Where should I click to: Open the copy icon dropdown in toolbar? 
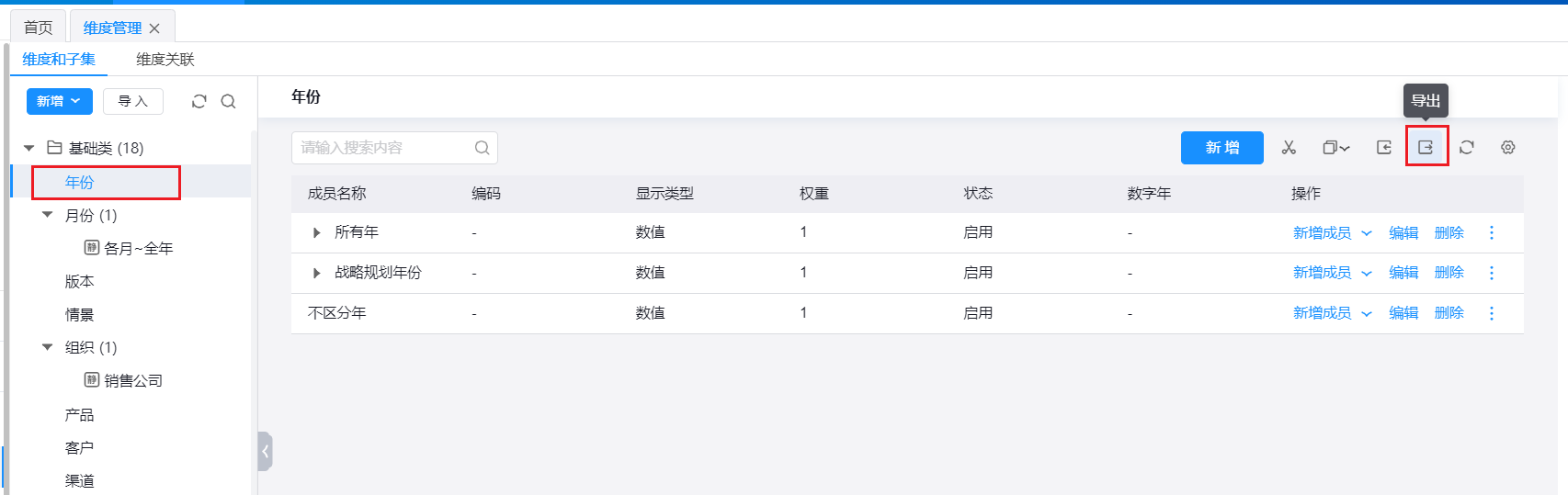coord(1336,148)
